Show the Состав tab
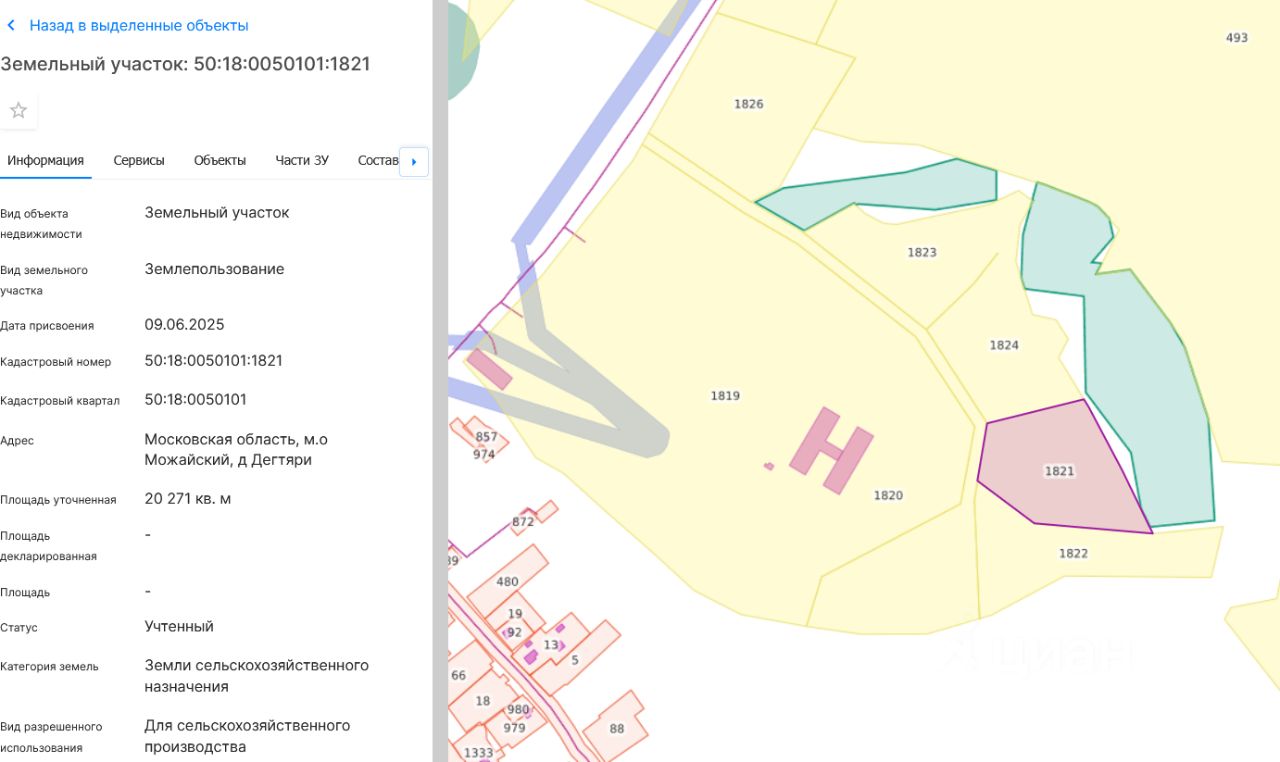 (x=377, y=161)
